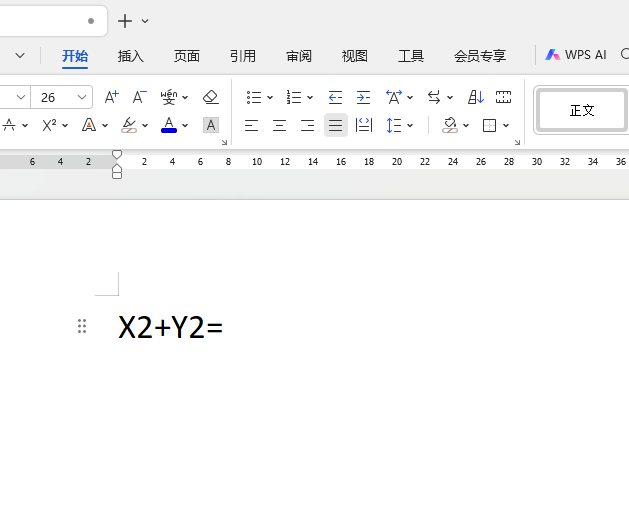This screenshot has width=629, height=508.
Task: Expand highlight color options arrow
Action: 145,126
